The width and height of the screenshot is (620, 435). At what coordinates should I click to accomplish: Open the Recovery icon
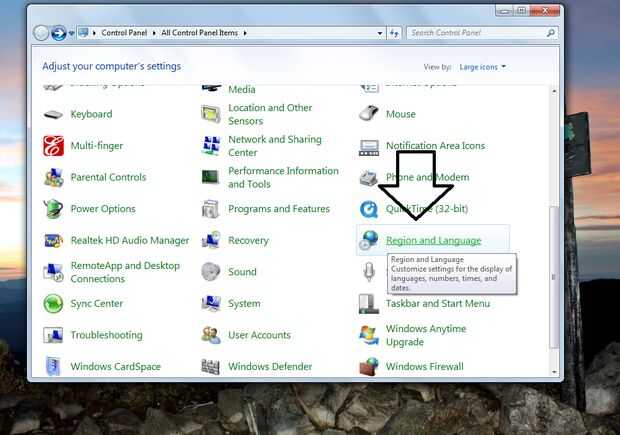point(211,240)
